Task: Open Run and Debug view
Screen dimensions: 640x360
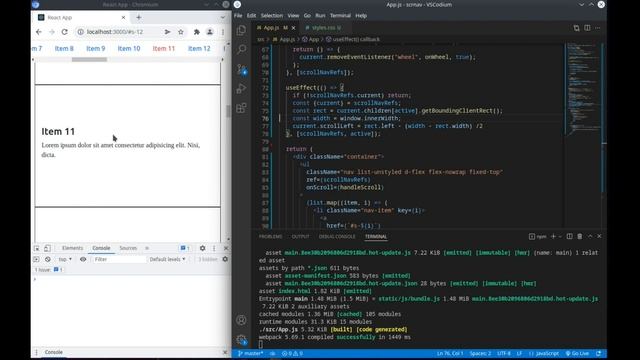Action: [x=241, y=89]
